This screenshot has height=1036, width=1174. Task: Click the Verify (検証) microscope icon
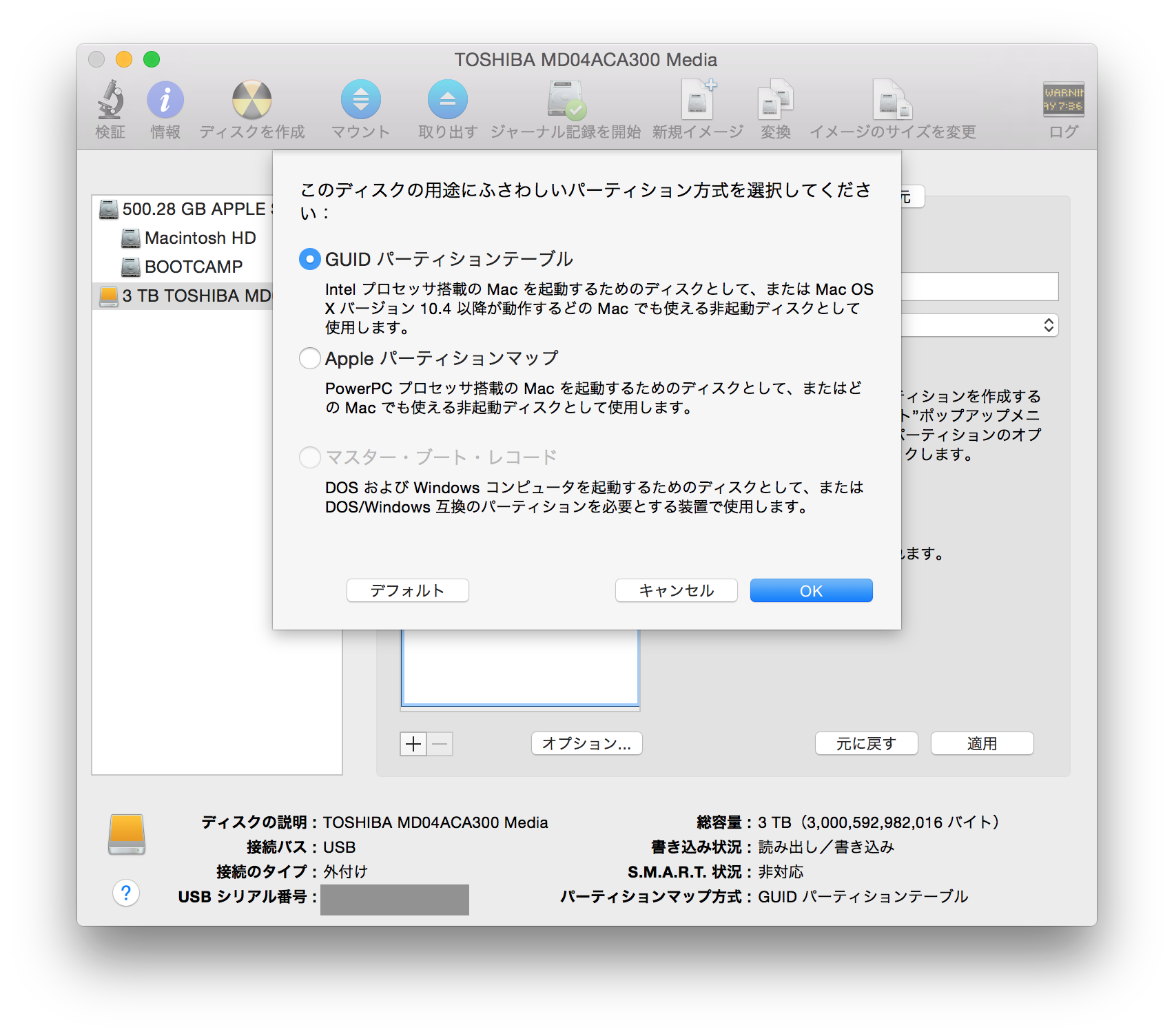click(110, 100)
